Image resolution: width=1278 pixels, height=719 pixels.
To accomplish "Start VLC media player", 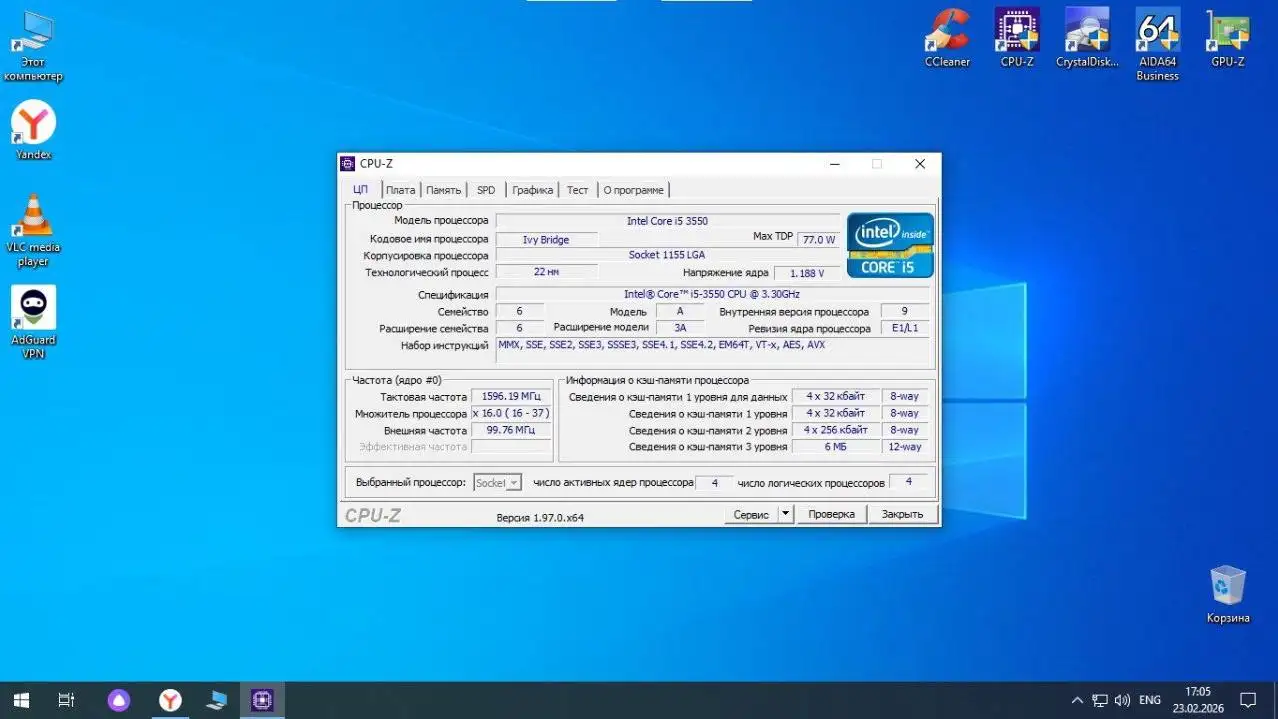I will tap(33, 210).
